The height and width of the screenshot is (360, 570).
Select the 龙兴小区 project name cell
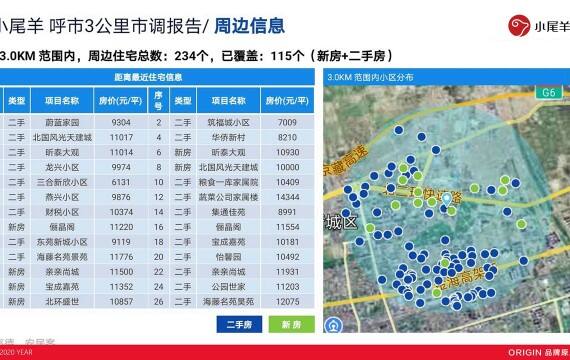[x=62, y=167]
